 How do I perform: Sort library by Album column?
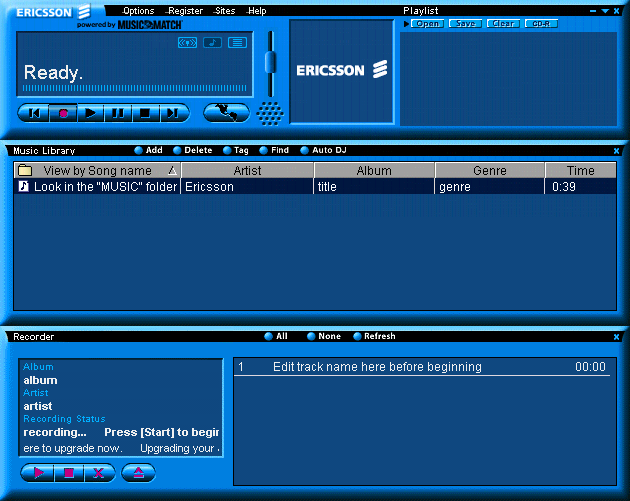click(x=374, y=170)
